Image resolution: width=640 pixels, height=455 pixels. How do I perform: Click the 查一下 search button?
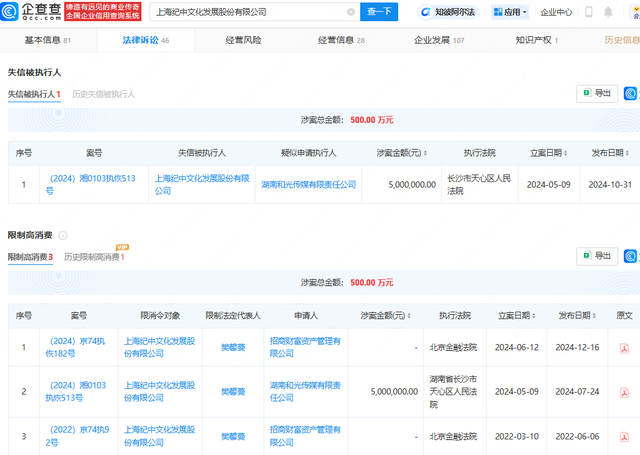pos(378,12)
